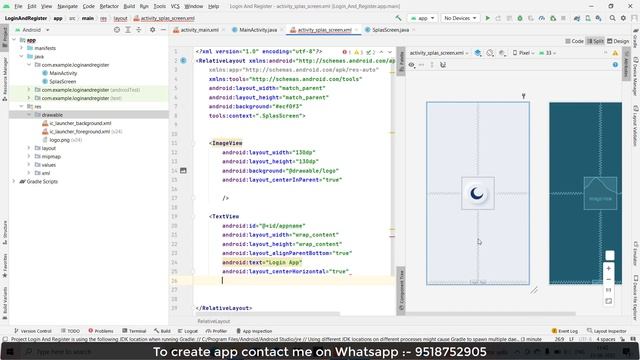
Task: Open the Profile app icon in toolbar
Action: click(542, 18)
